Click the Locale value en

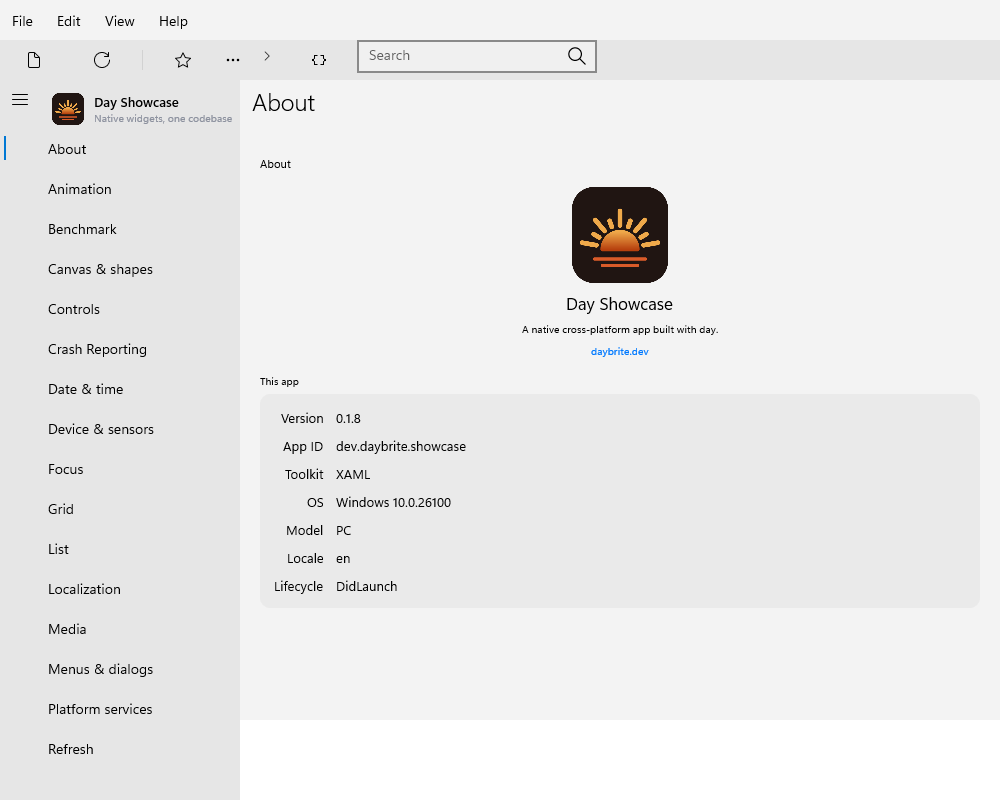tap(342, 559)
